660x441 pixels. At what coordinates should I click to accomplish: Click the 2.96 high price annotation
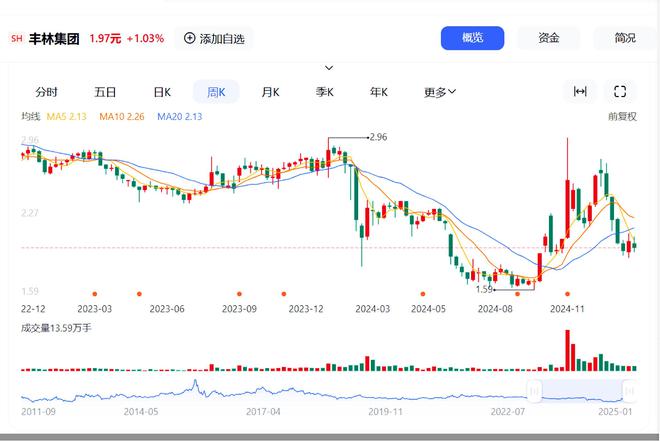[378, 137]
